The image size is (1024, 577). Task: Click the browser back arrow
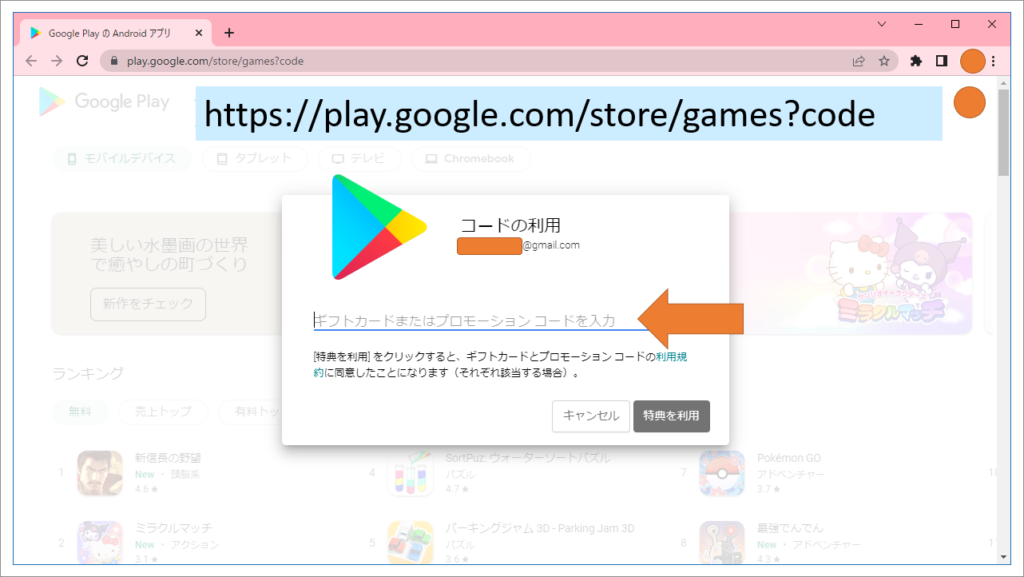pyautogui.click(x=31, y=60)
